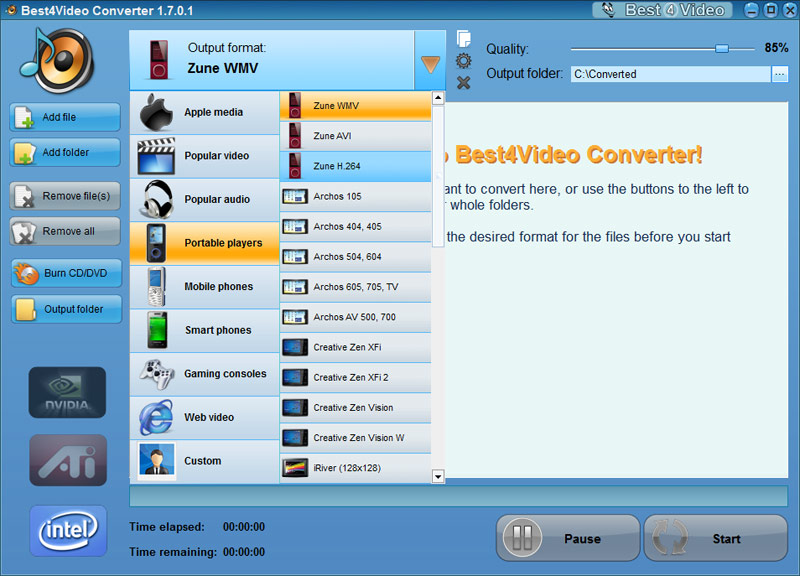
Task: Select the Smart phones category
Action: [205, 330]
